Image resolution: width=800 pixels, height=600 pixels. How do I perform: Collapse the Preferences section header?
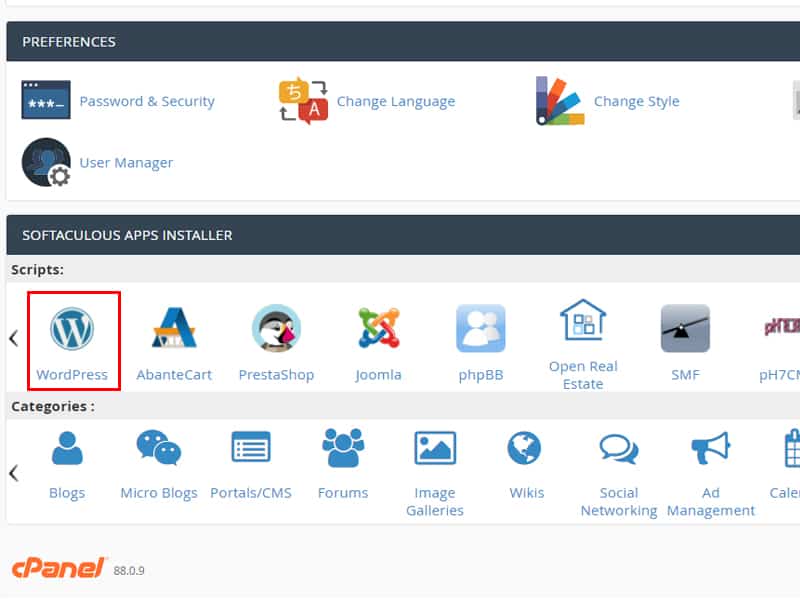(x=403, y=41)
